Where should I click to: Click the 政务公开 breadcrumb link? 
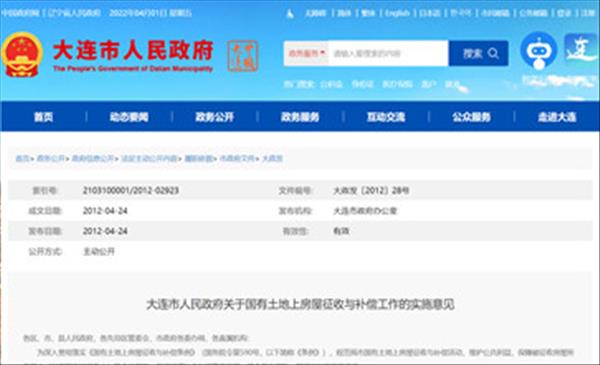coord(51,158)
